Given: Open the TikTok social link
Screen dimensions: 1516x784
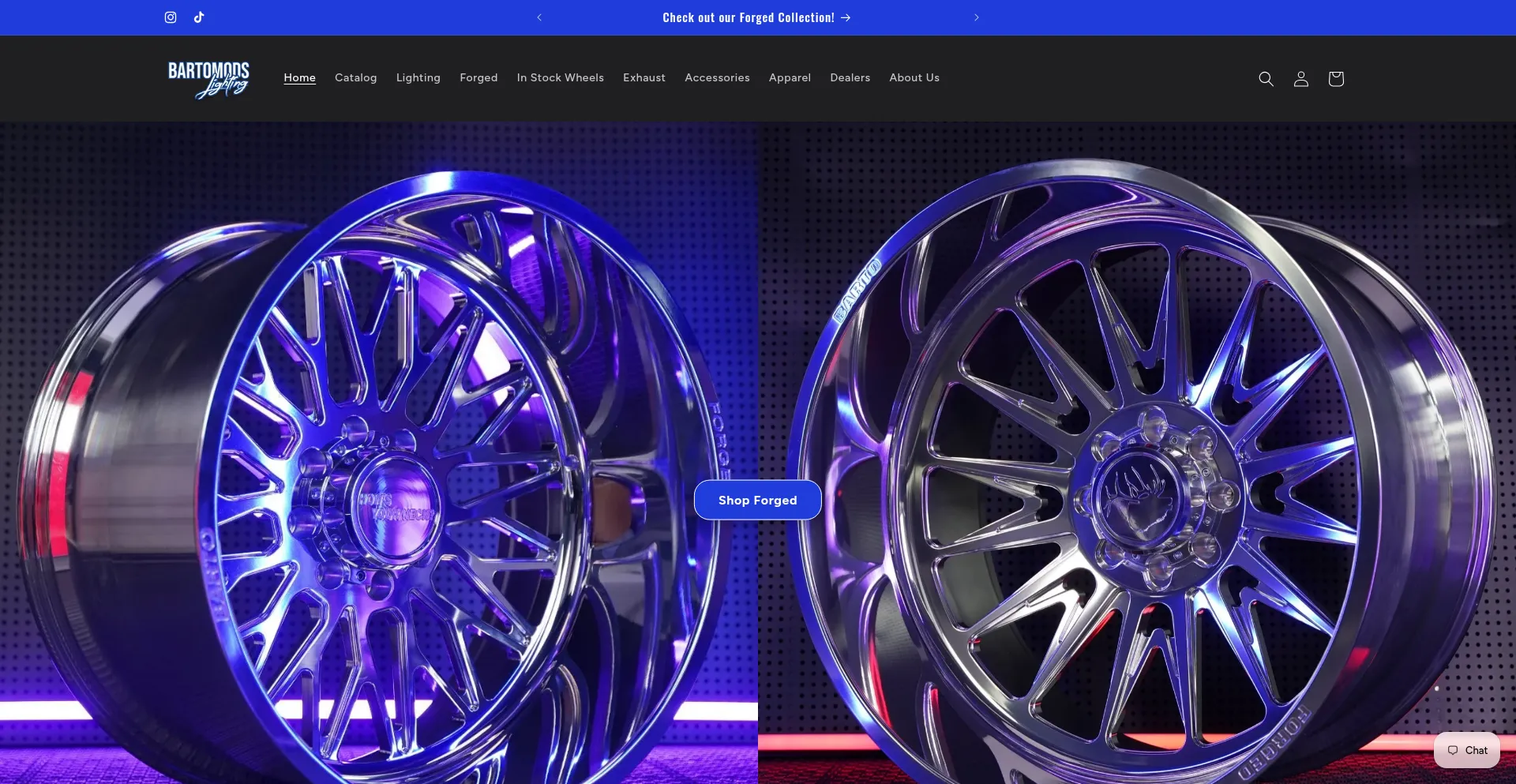Looking at the screenshot, I should pyautogui.click(x=199, y=17).
